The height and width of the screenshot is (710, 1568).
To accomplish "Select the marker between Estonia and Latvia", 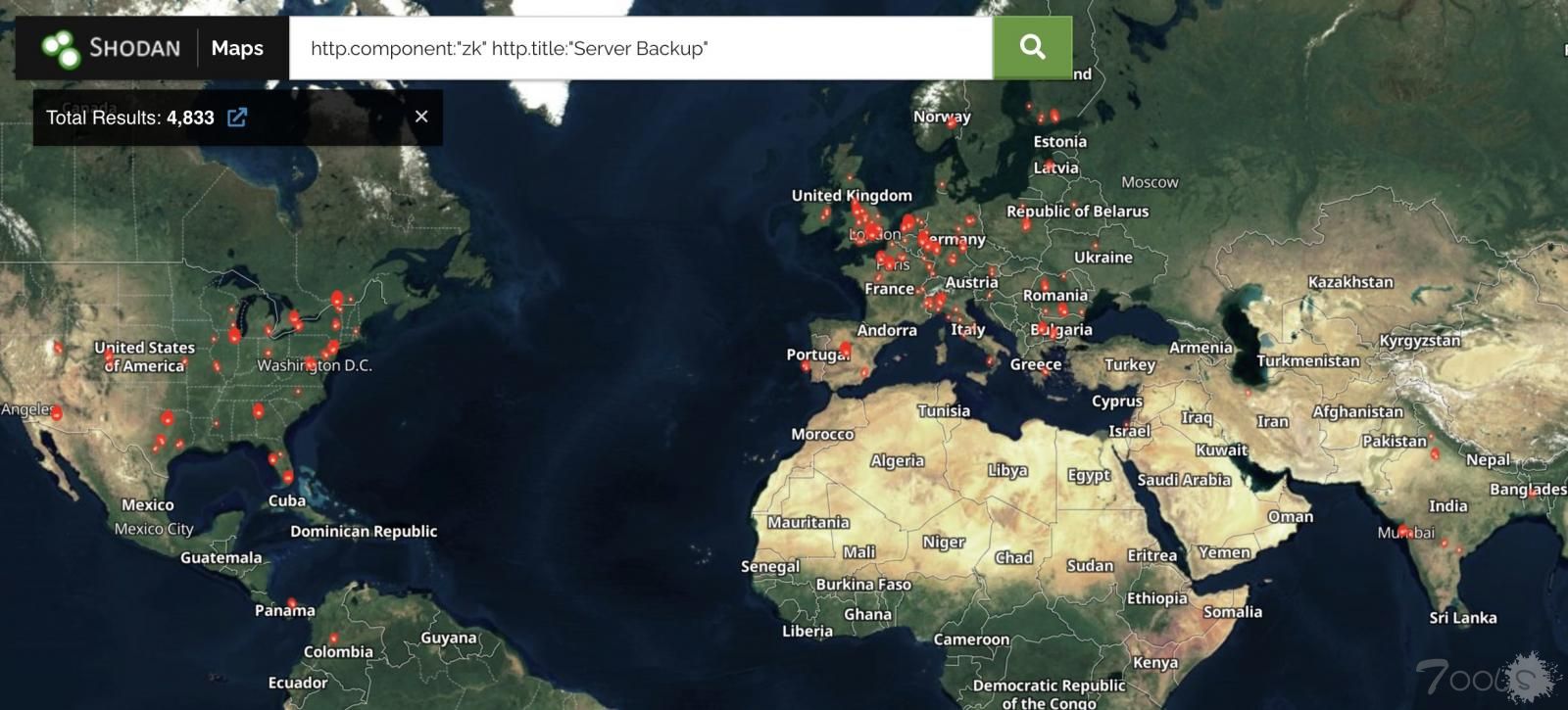I will tap(1050, 165).
